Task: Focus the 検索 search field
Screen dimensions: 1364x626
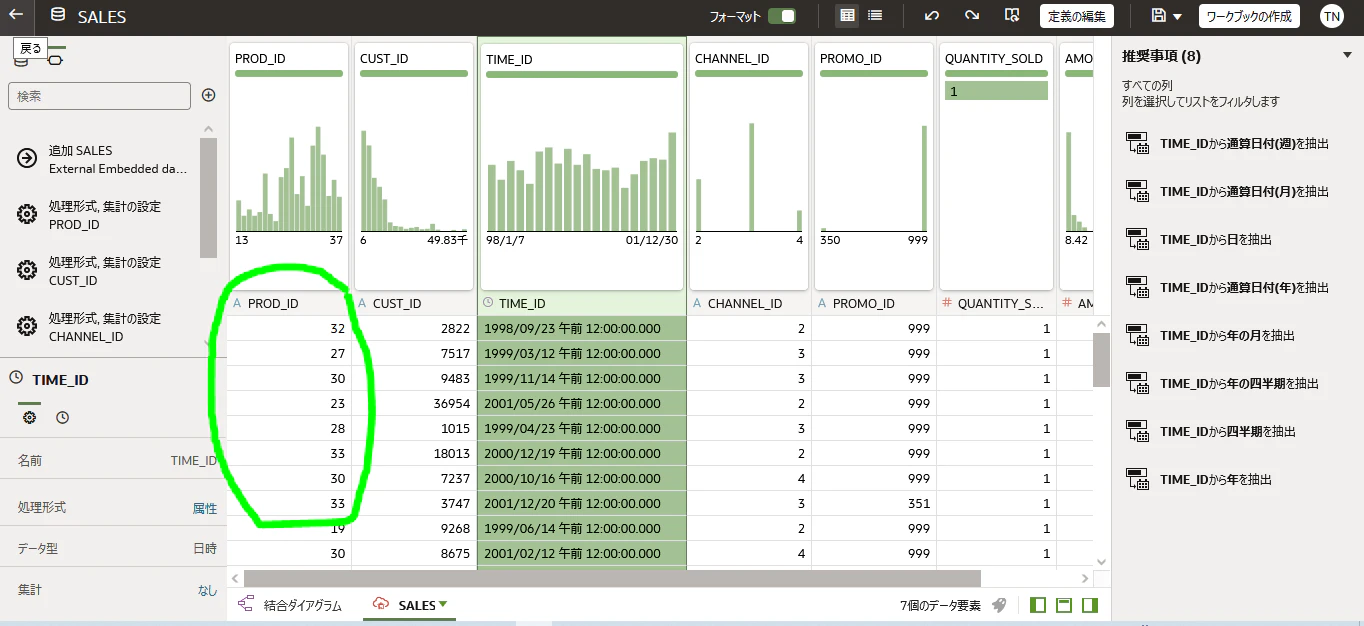Action: (x=99, y=96)
